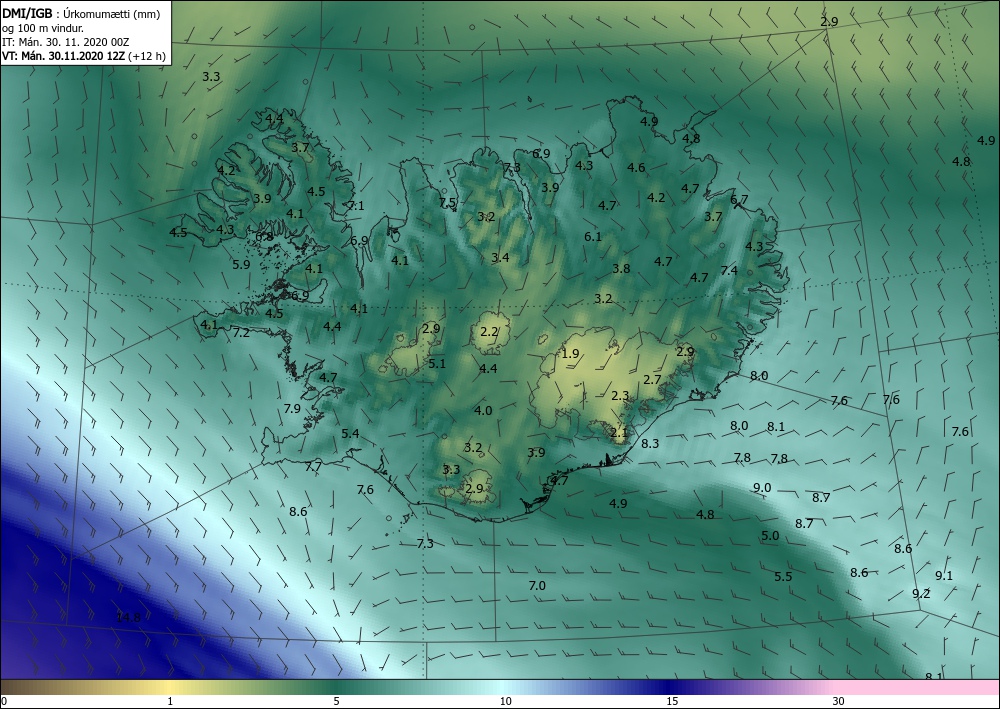This screenshot has height=709, width=1000.
Task: Click the '5.1' value beside the western glacier
Action: [x=437, y=364]
